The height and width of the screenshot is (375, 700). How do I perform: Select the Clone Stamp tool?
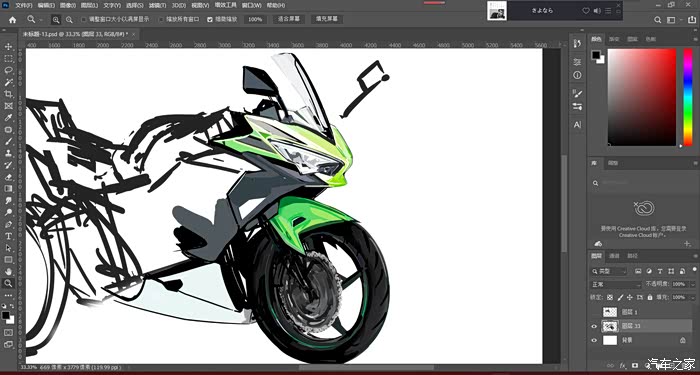(8, 153)
